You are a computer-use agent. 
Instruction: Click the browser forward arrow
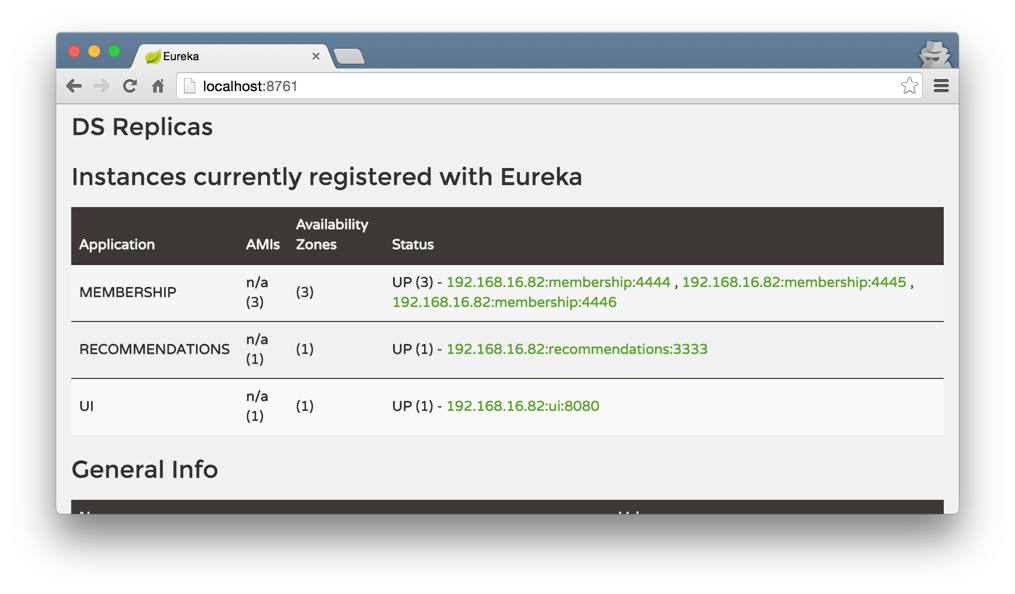(x=102, y=86)
